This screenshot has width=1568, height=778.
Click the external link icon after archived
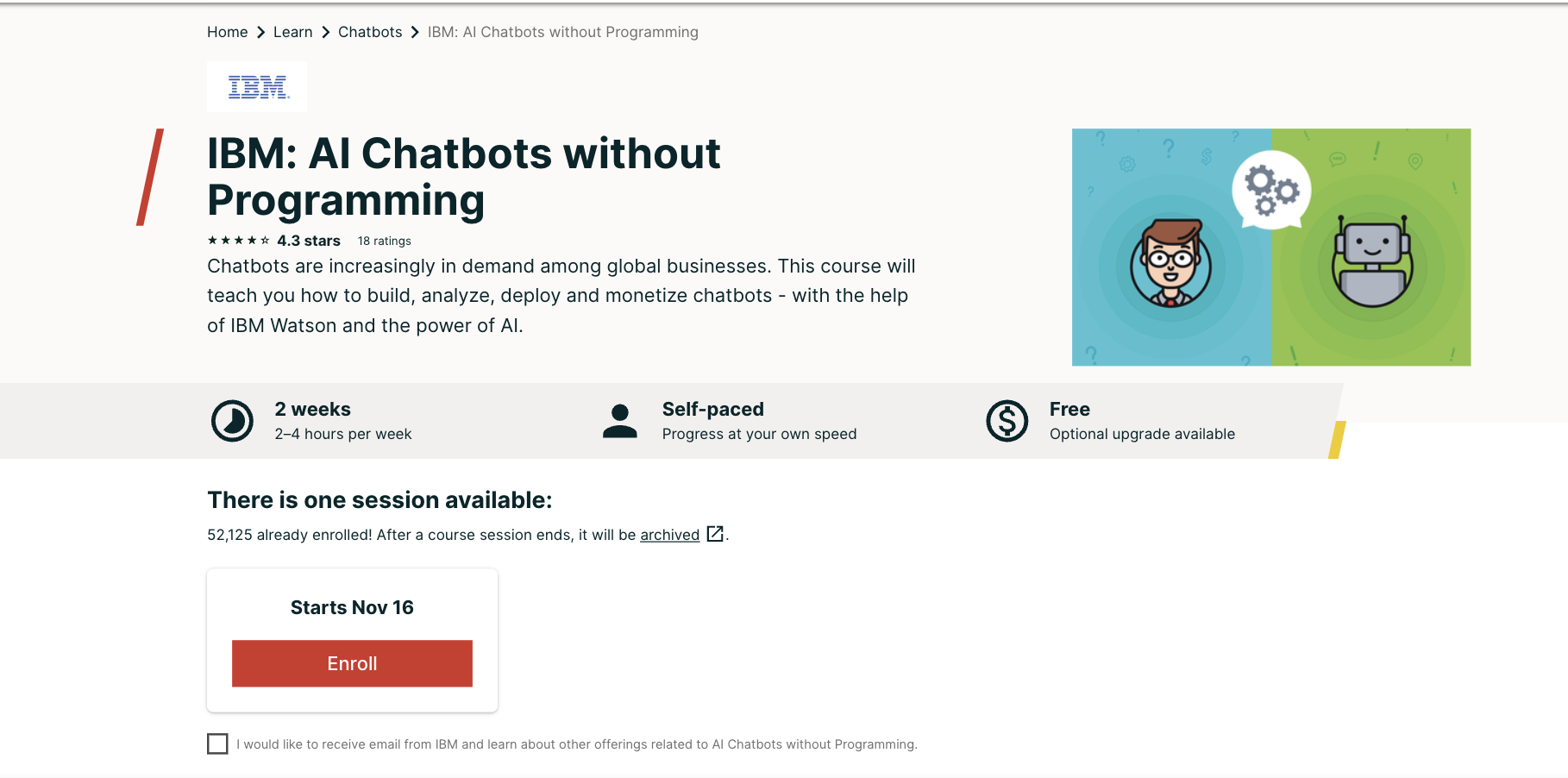[x=714, y=535]
